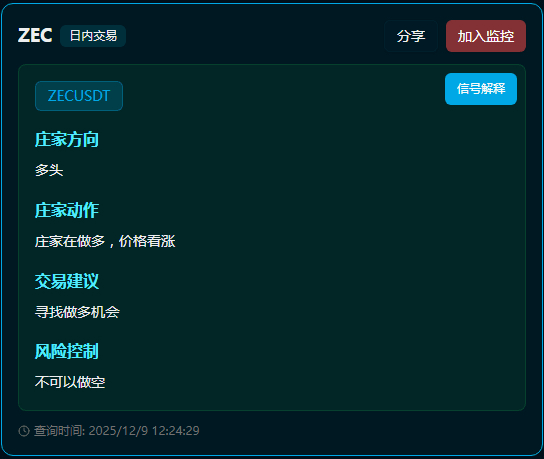544x459 pixels.
Task: Click the date 2025/12/9 in timestamp
Action: click(118, 431)
